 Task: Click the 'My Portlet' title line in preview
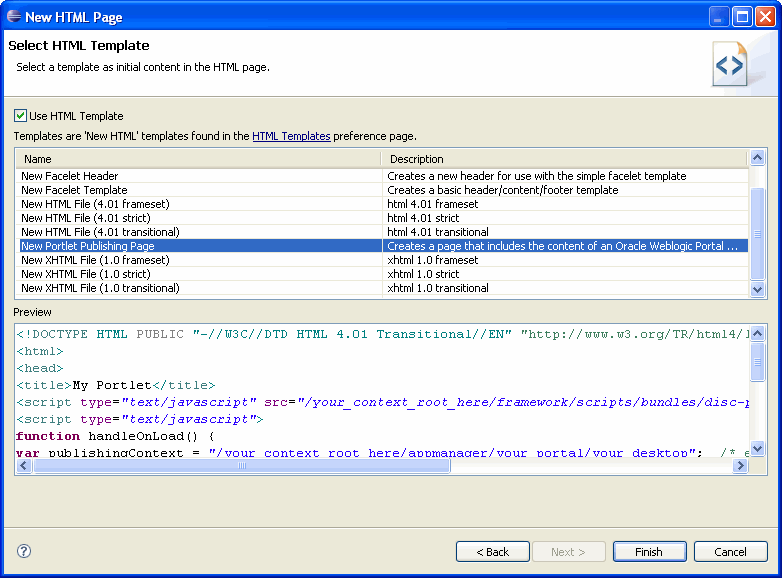pyautogui.click(x=116, y=385)
